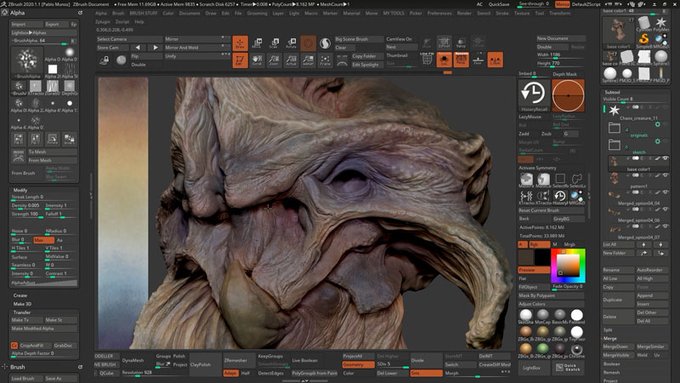Viewport: 680px width, 383px height.
Task: Click the QuickSave button
Action: [499, 4]
